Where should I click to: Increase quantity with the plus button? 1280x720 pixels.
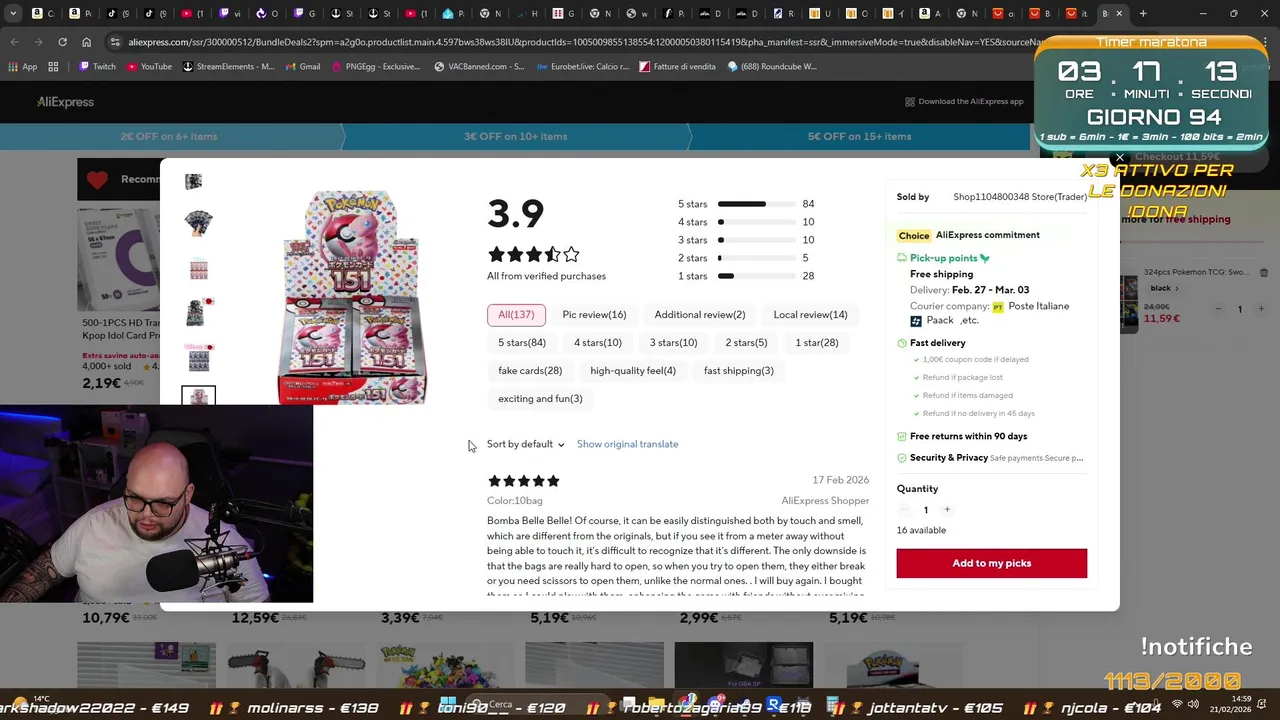pos(947,510)
